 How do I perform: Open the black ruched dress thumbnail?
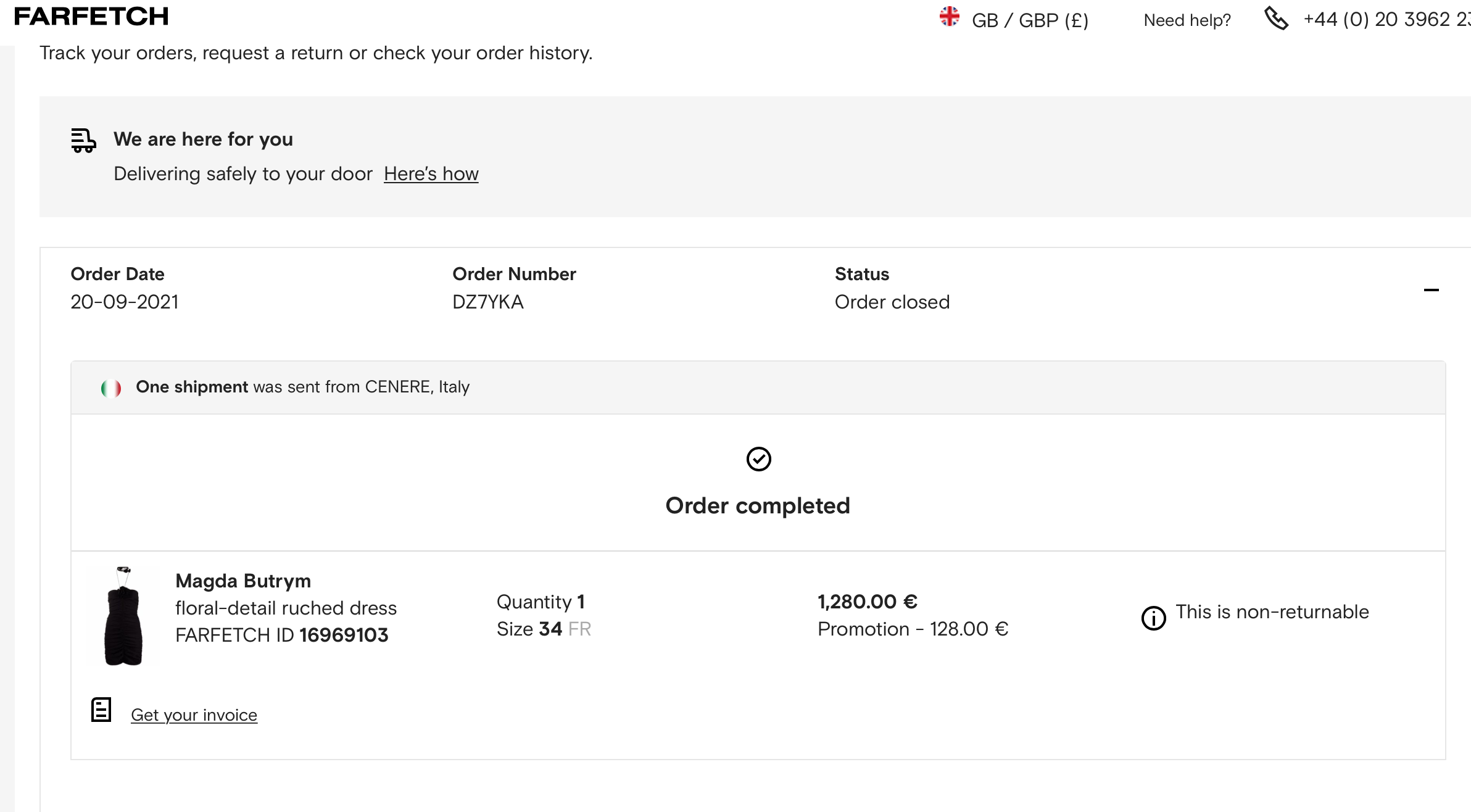(x=124, y=616)
